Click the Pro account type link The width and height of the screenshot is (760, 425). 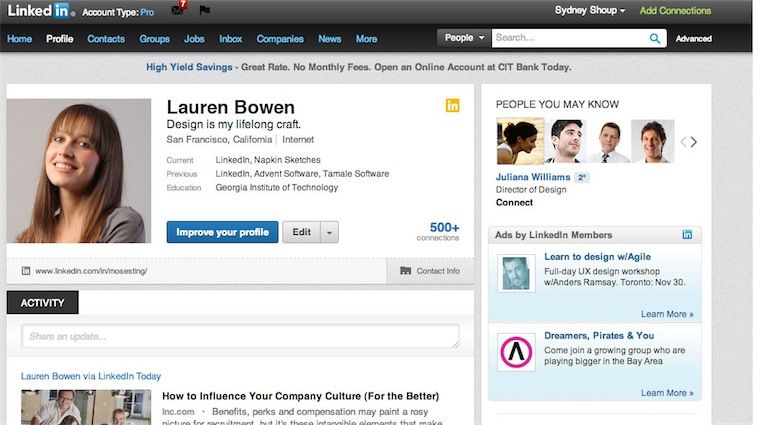(147, 12)
